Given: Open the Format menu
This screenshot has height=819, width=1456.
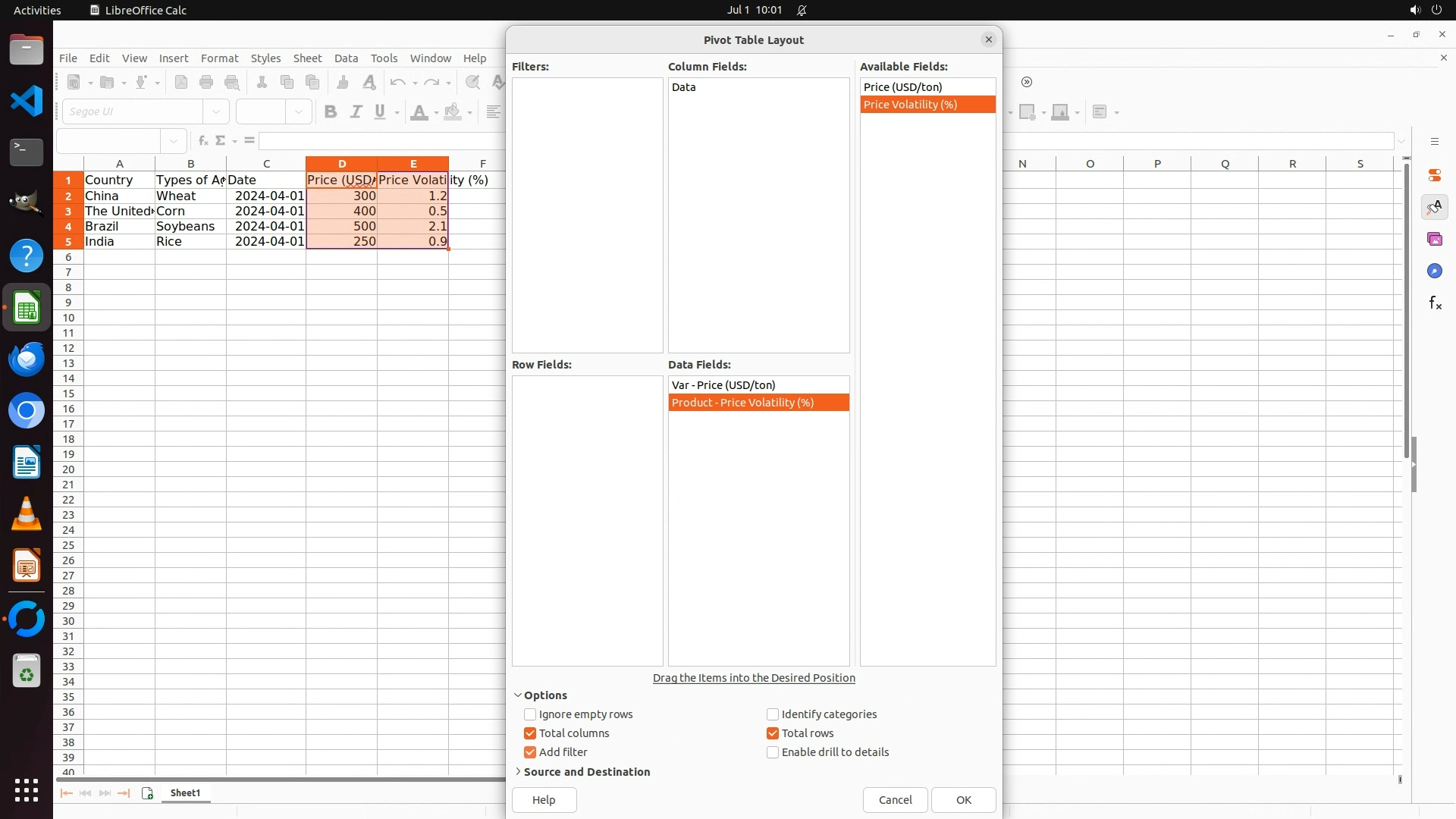Looking at the screenshot, I should pyautogui.click(x=219, y=58).
